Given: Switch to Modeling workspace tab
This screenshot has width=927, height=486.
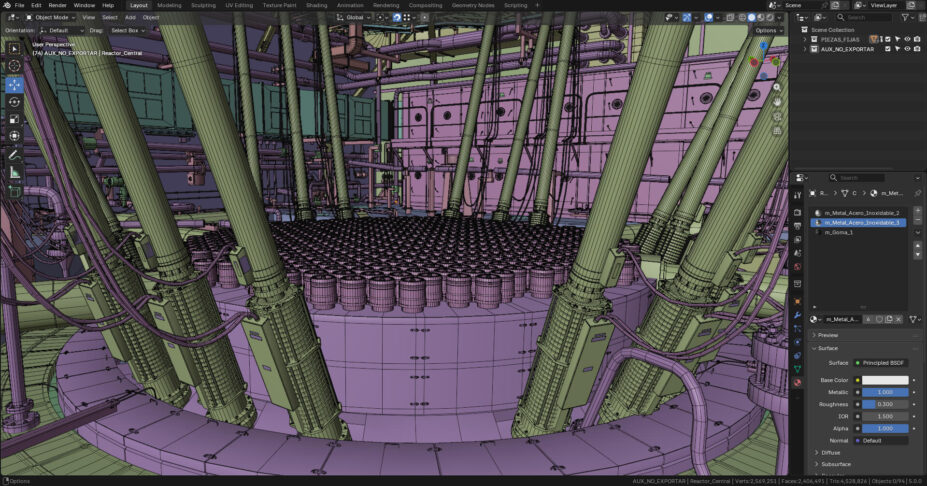Looking at the screenshot, I should [x=169, y=5].
